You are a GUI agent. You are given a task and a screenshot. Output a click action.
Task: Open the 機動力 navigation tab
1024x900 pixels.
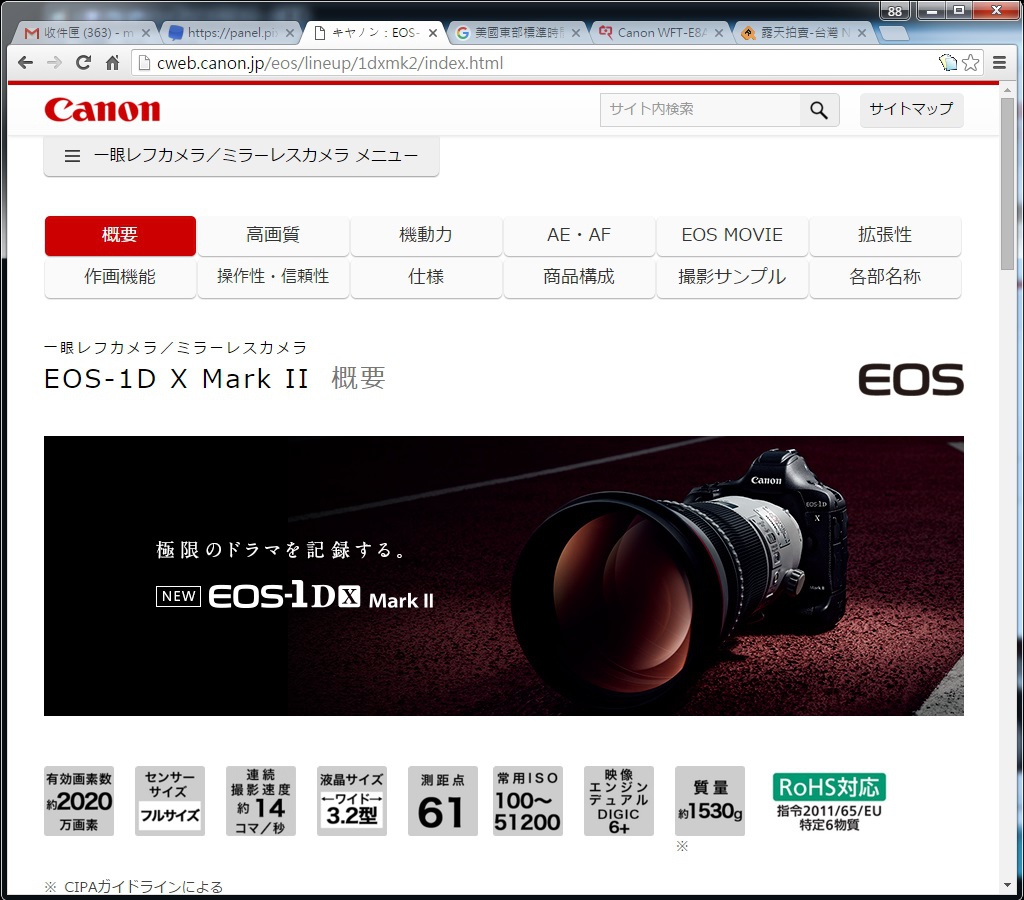426,235
